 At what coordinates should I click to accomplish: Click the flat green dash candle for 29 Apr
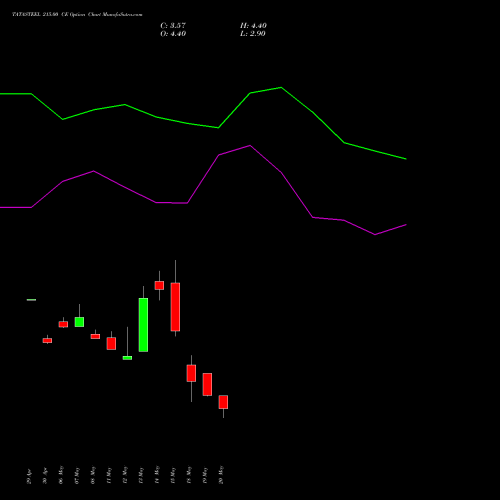click(31, 300)
